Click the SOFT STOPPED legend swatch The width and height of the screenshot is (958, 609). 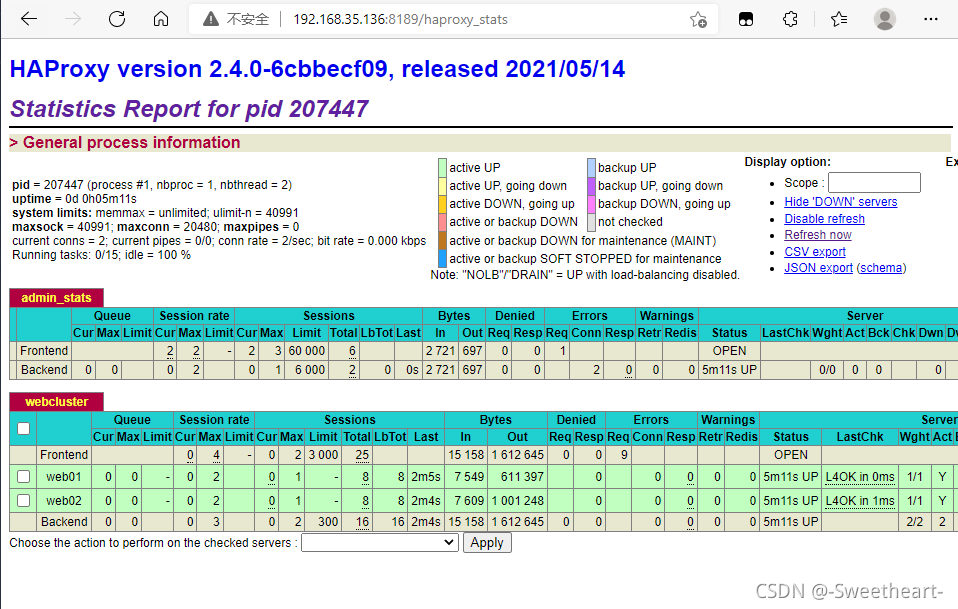pos(442,258)
